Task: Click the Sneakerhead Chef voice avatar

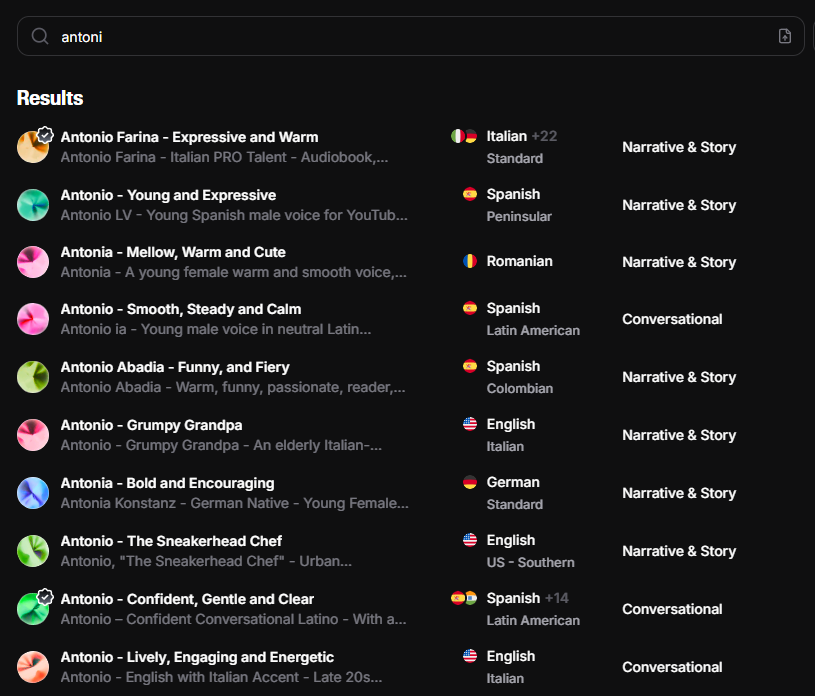Action: [33, 551]
